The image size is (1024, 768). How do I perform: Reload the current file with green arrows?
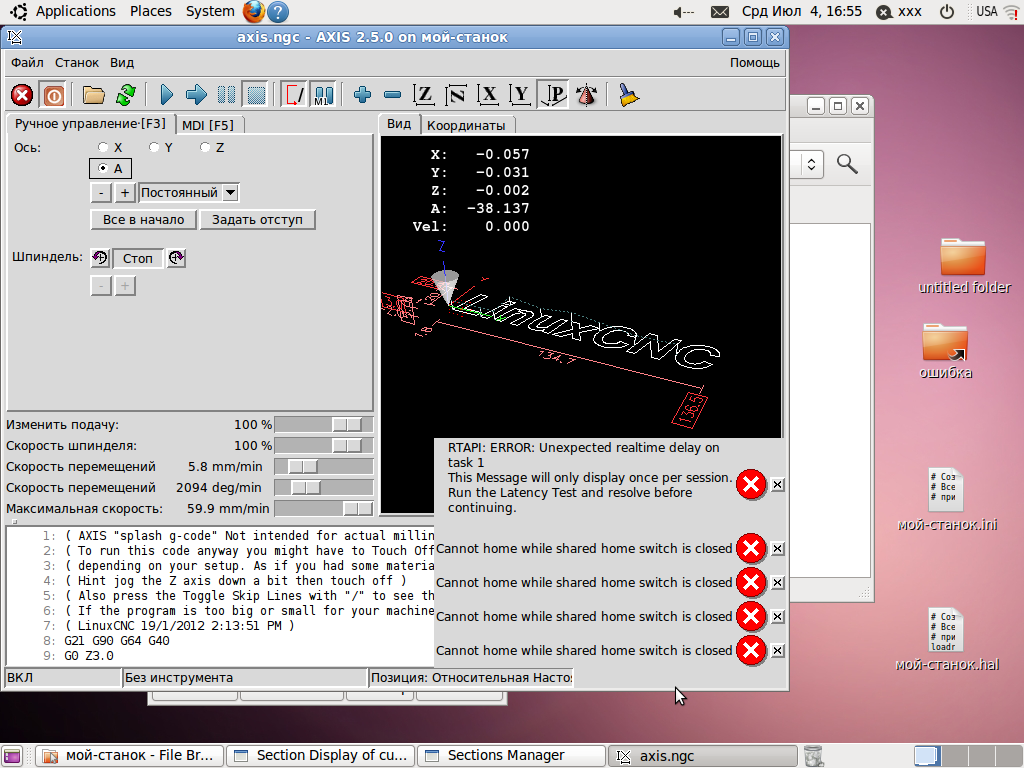[x=125, y=95]
